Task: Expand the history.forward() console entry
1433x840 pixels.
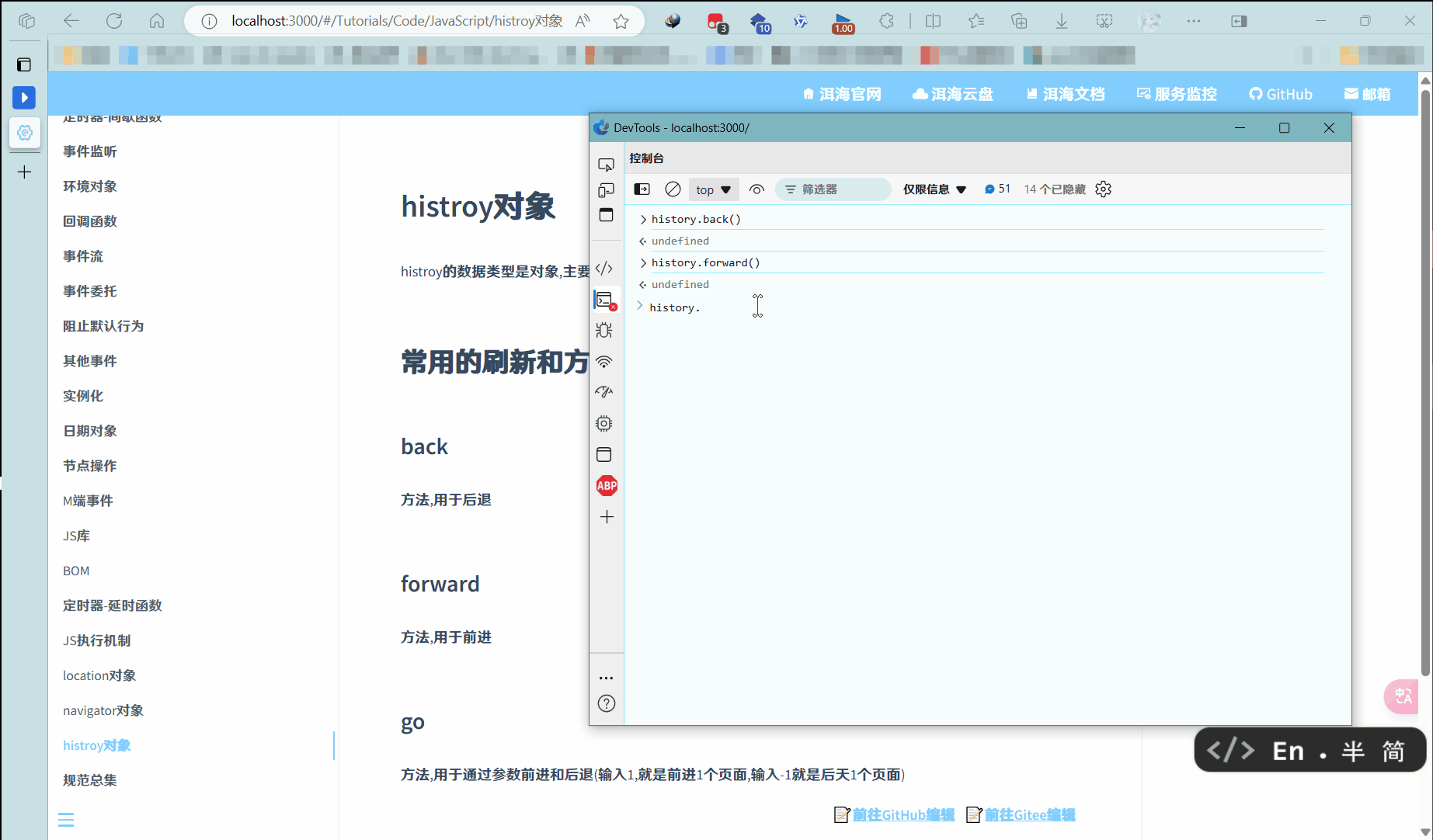Action: (643, 263)
